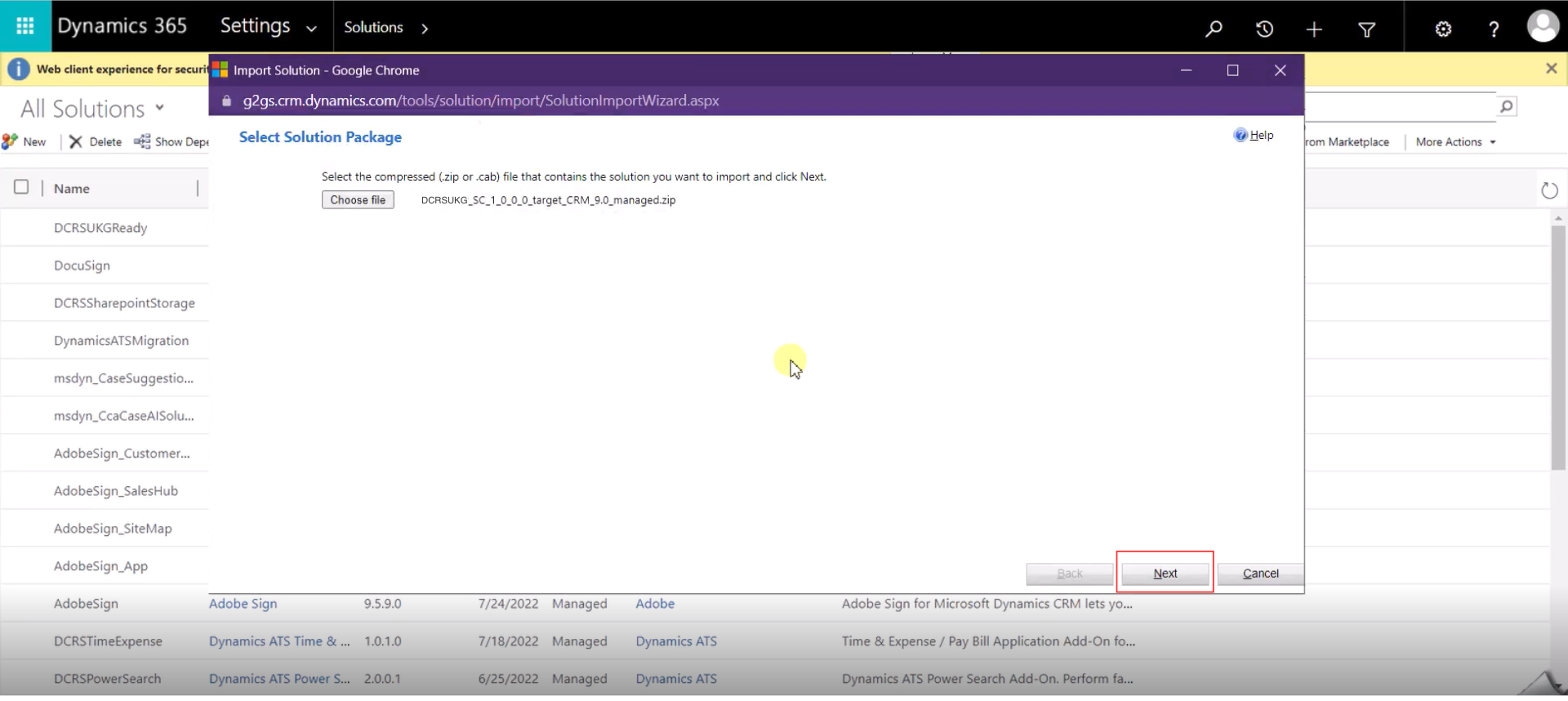This screenshot has height=701, width=1568.
Task: Open Help in Import Solution dialog
Action: point(1254,135)
